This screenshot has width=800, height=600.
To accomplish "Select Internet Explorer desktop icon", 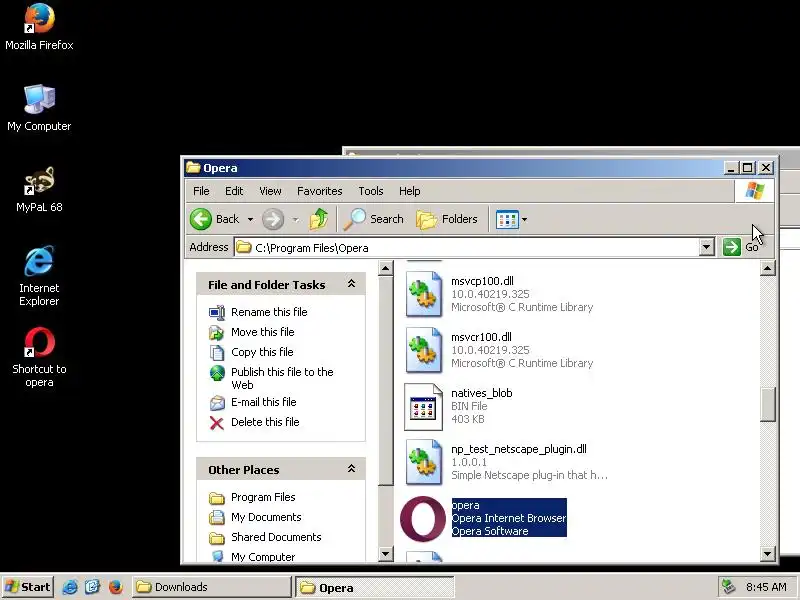I will [x=39, y=276].
